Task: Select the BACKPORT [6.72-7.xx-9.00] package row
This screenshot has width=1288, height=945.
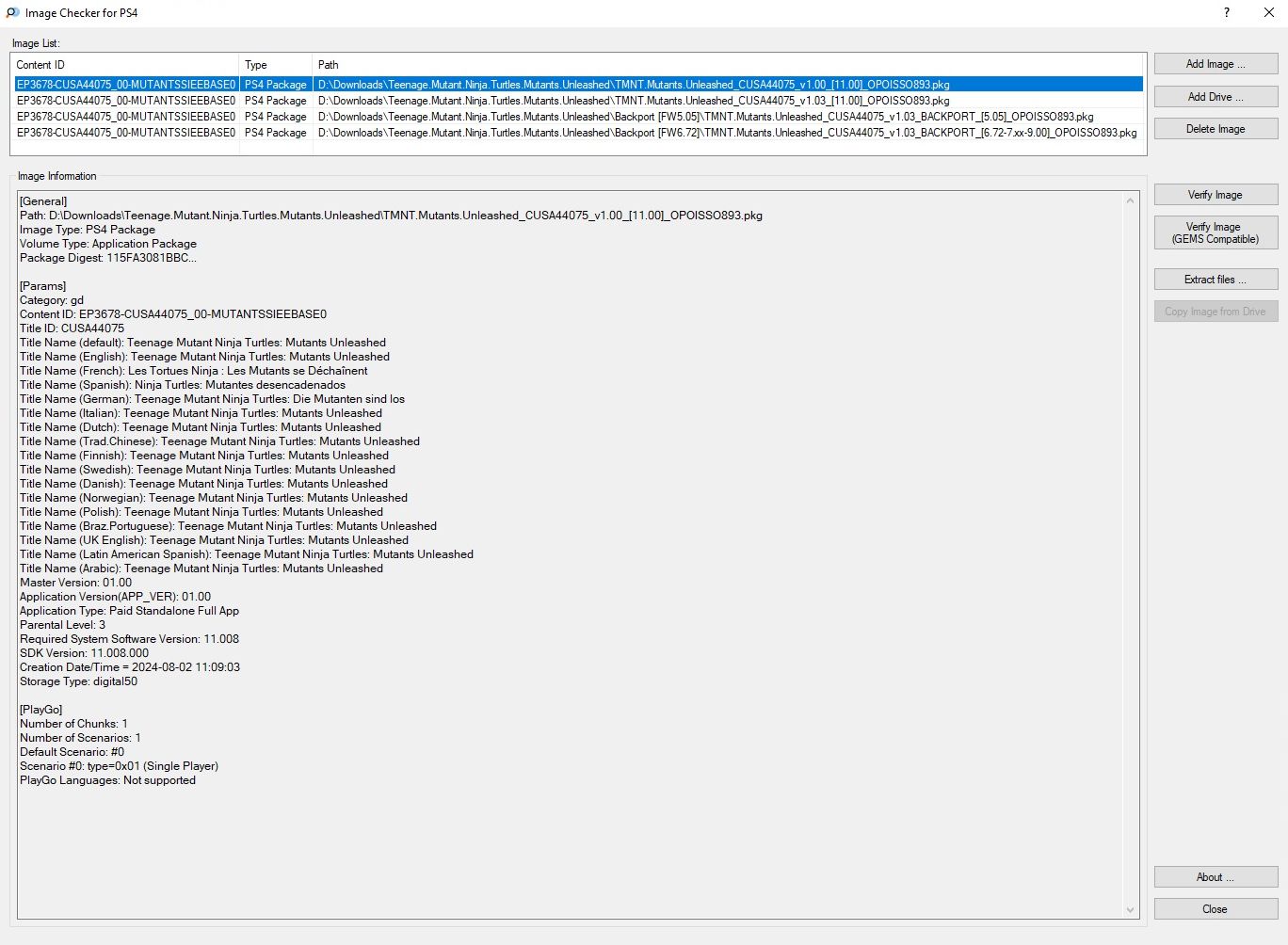Action: tap(578, 133)
